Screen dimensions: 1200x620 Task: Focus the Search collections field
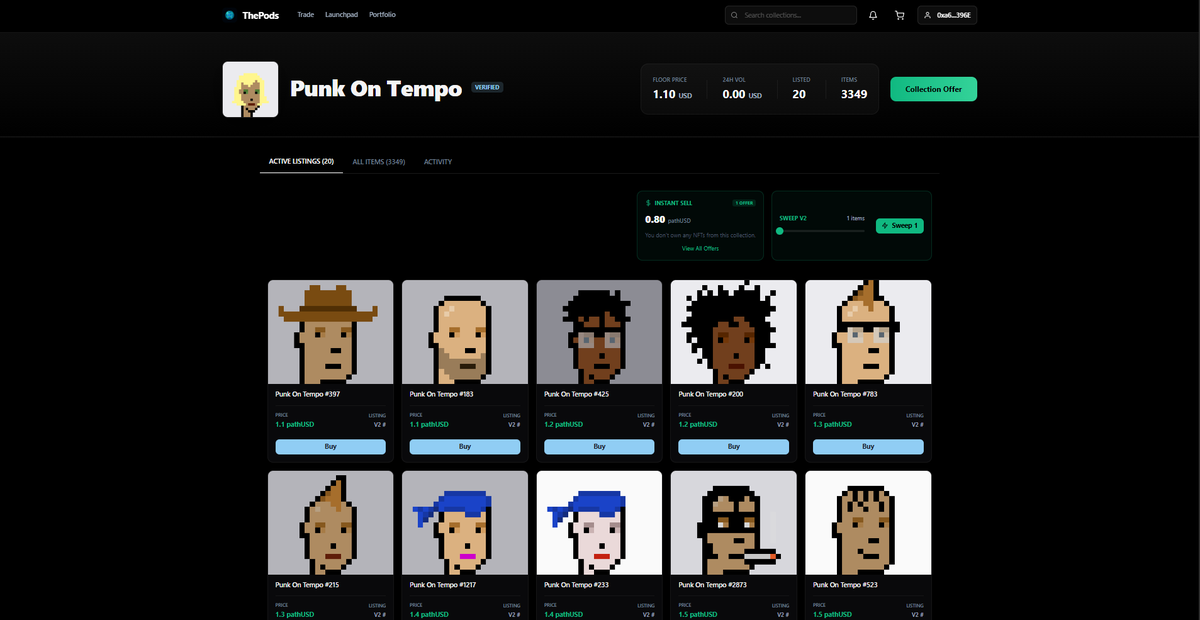coord(791,15)
